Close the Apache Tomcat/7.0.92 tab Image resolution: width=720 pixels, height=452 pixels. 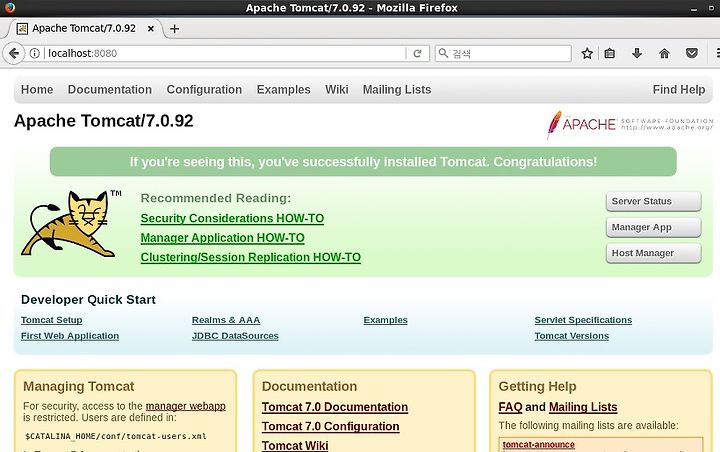[151, 28]
